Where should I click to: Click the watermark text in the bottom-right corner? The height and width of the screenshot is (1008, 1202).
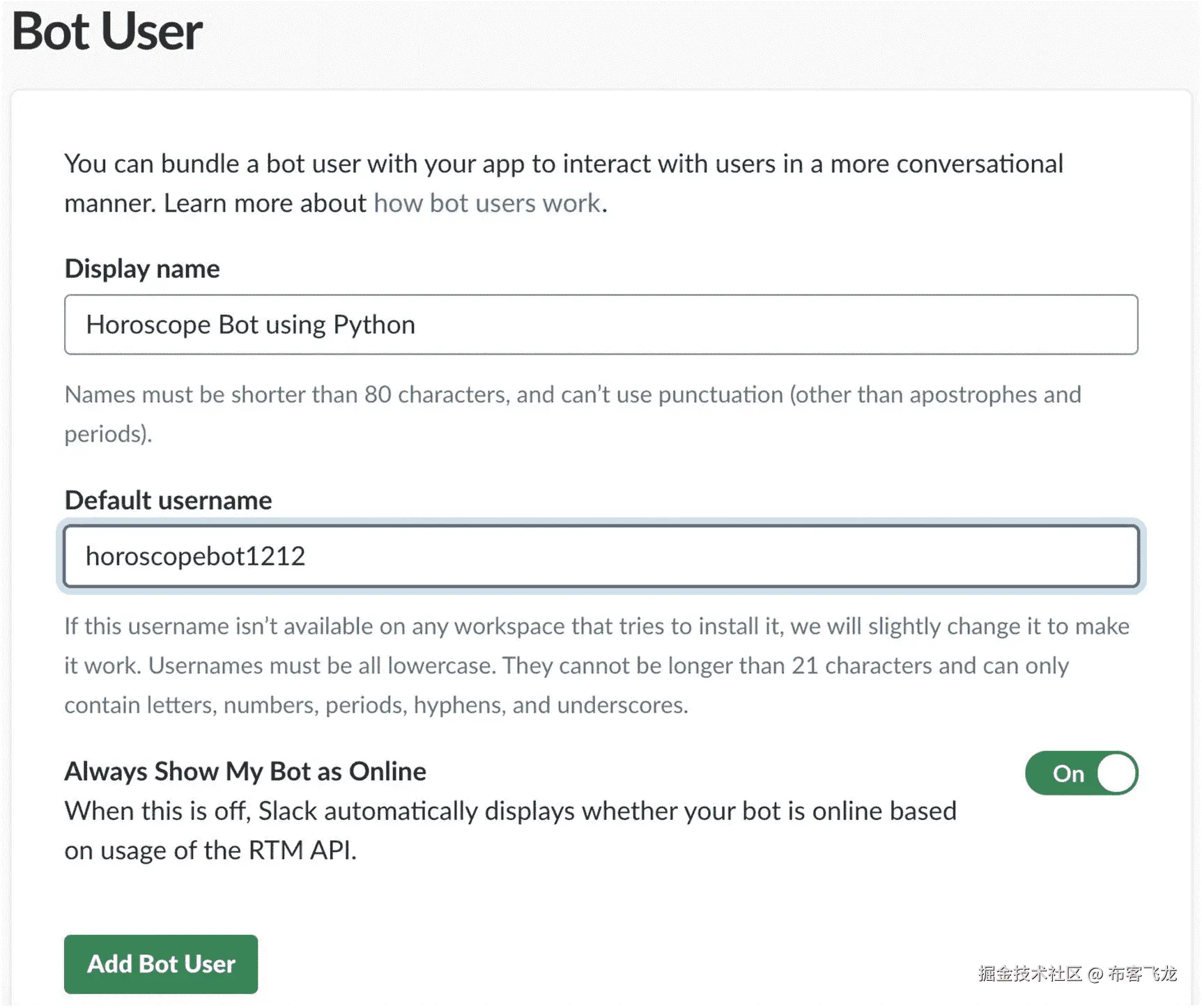(1077, 974)
